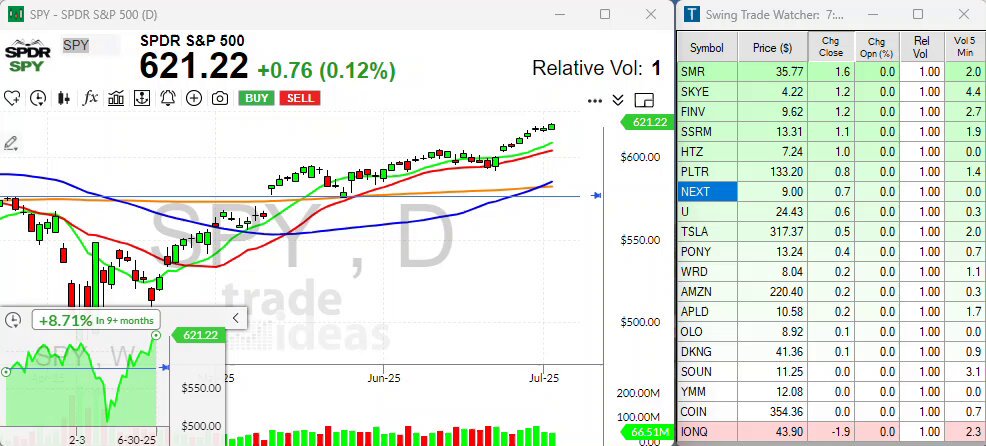Click the green BUY button
986x446 pixels.
point(257,98)
